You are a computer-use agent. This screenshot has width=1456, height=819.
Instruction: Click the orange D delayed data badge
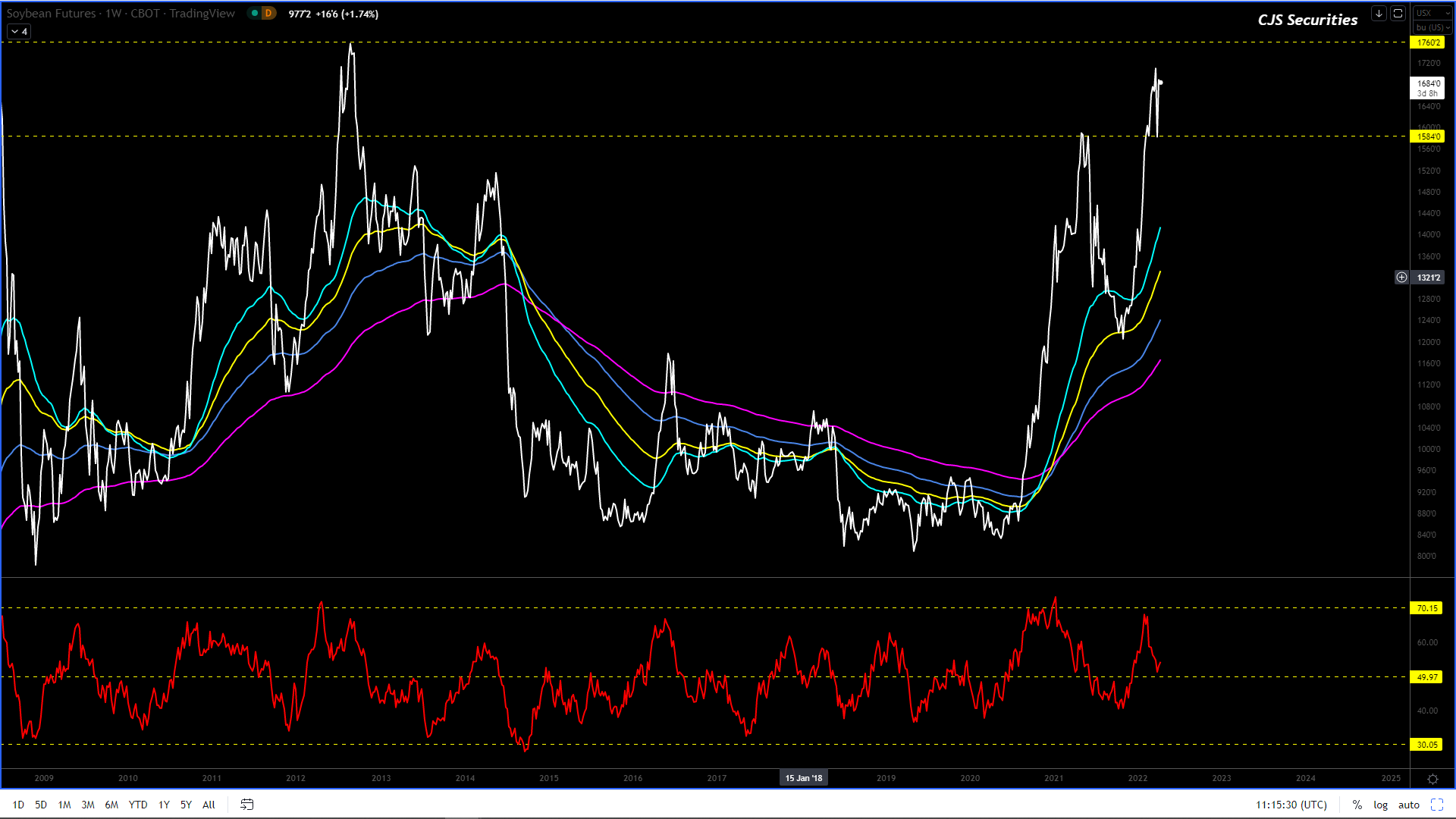point(268,14)
